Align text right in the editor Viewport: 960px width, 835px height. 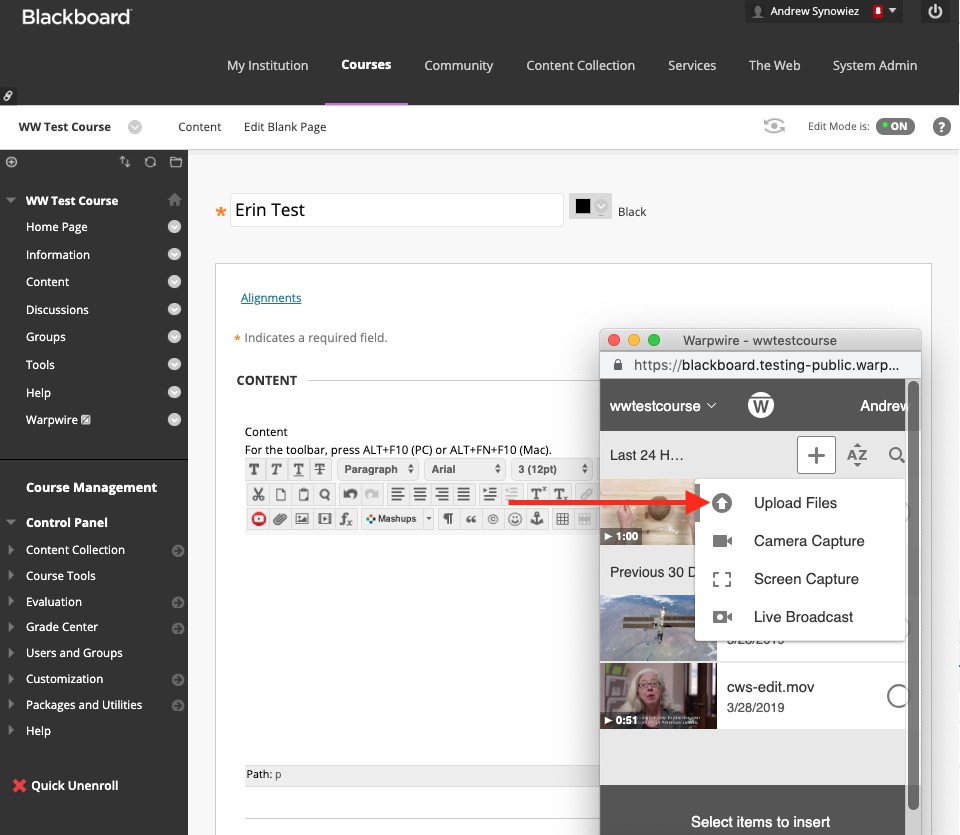442,494
